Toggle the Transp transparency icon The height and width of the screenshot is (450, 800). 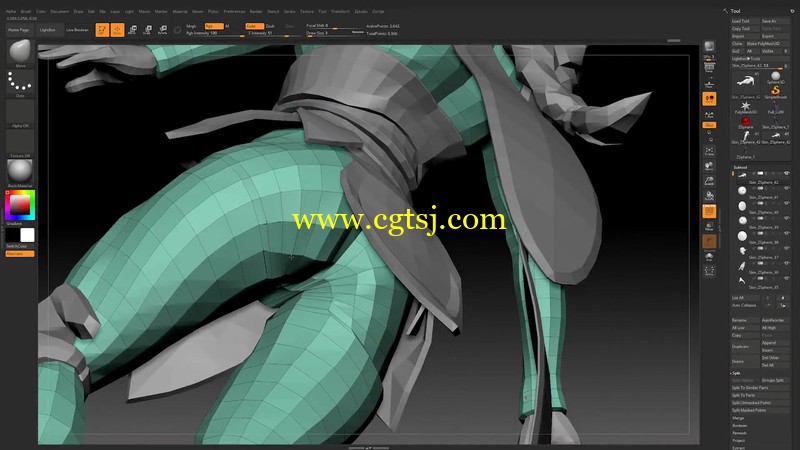(x=709, y=226)
